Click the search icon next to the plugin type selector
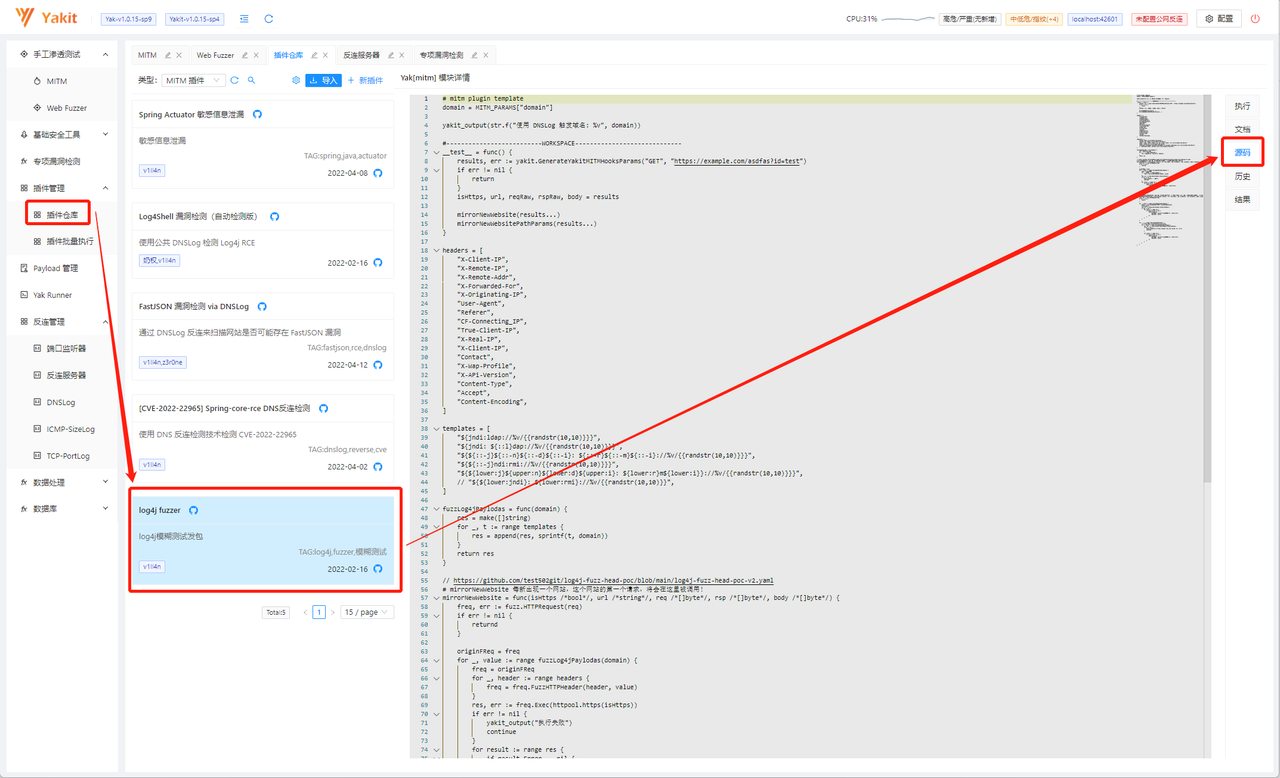The width and height of the screenshot is (1280, 778). coord(251,80)
